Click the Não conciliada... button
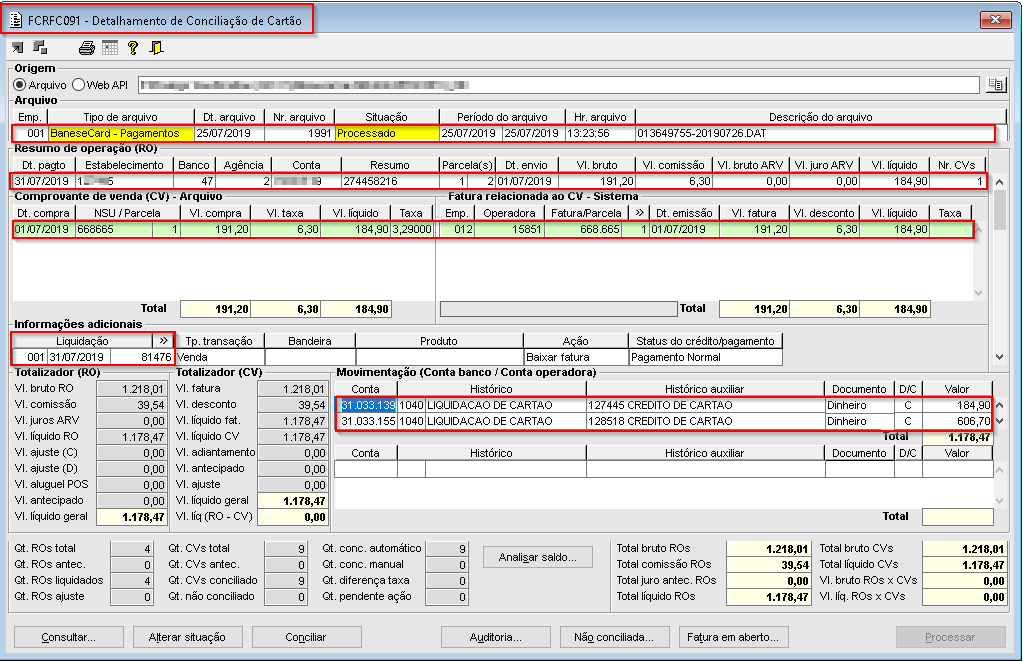Screen dimensions: 1023x661 pyautogui.click(x=614, y=637)
